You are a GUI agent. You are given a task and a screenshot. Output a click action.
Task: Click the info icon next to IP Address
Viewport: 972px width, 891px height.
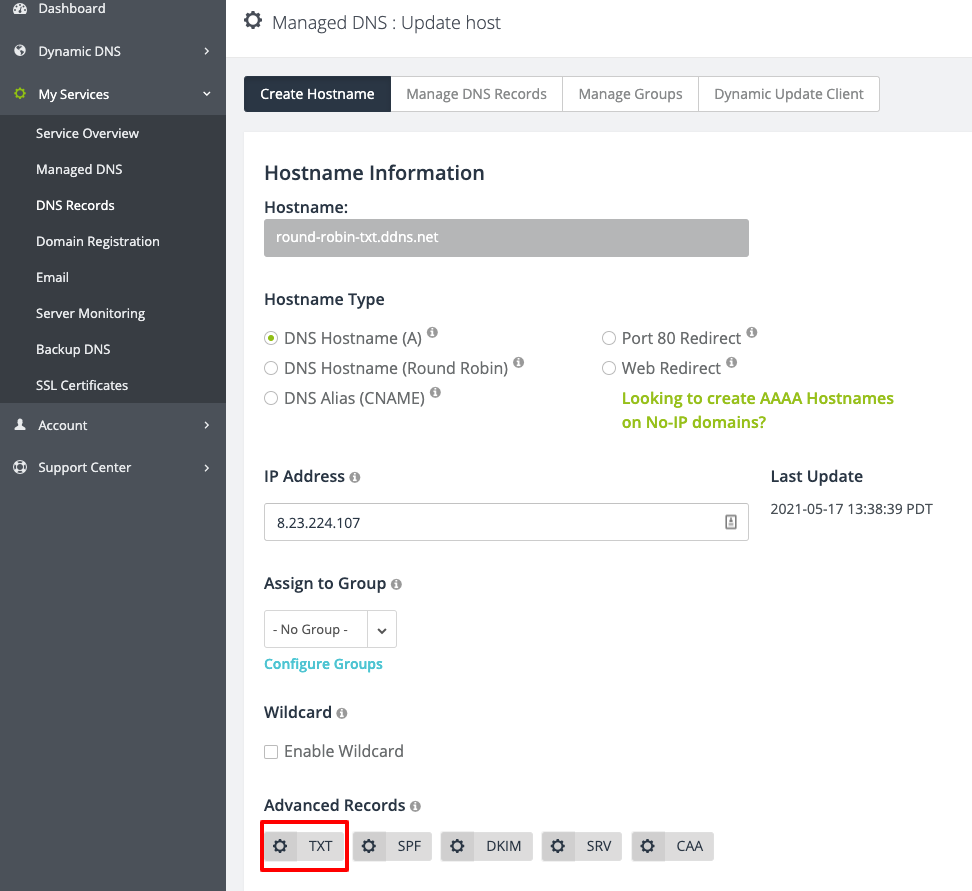click(355, 477)
